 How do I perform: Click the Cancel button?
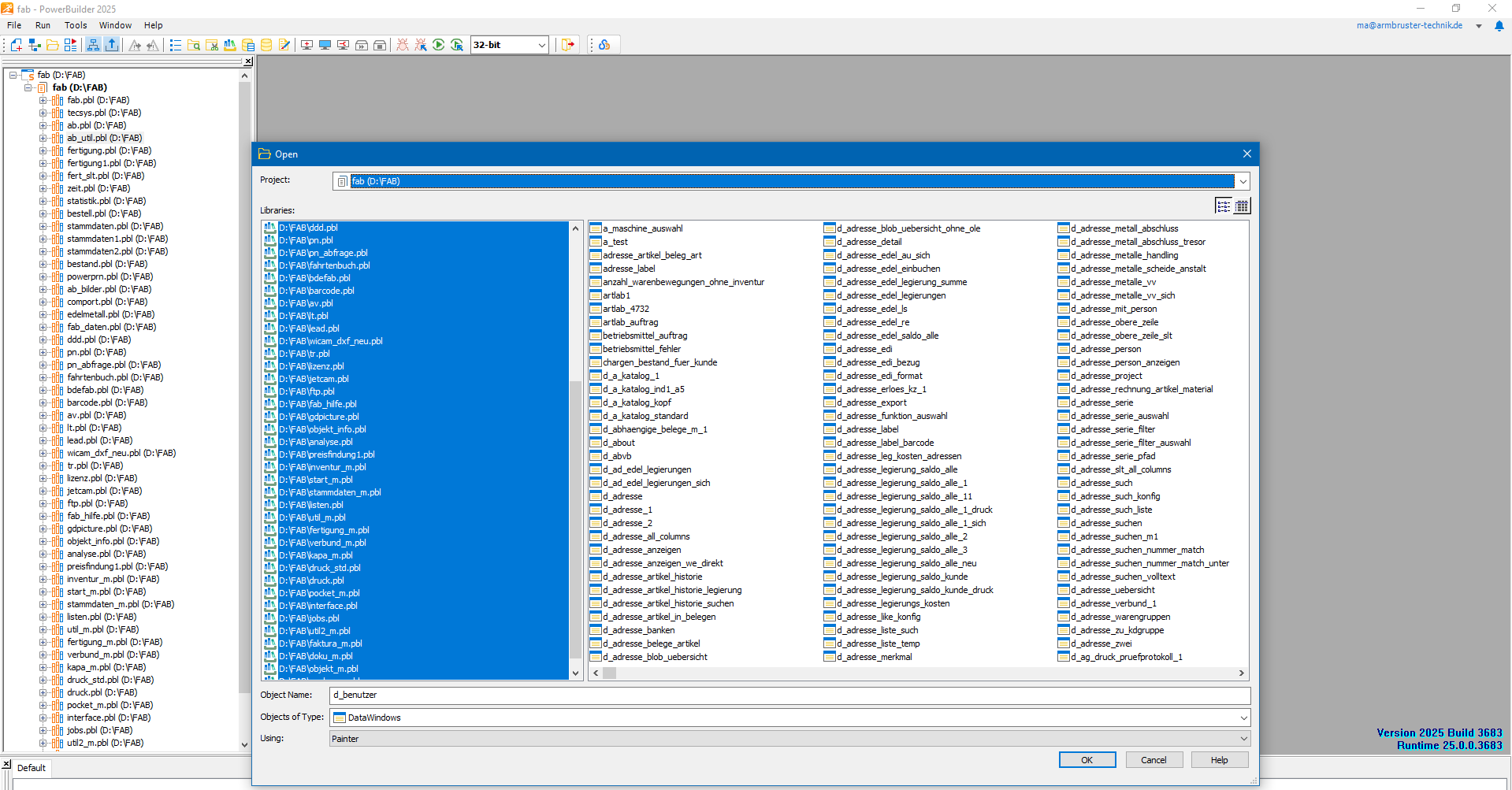[x=1154, y=760]
